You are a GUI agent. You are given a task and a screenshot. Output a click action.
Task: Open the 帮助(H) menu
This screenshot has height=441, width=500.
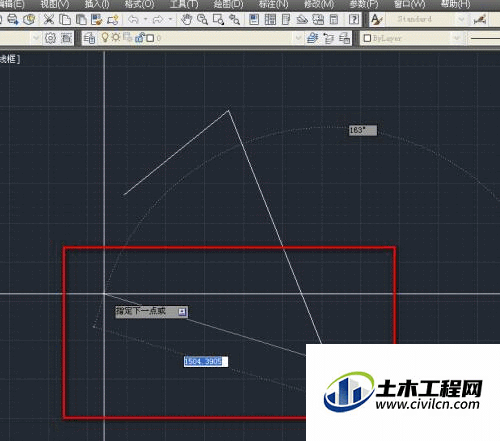point(455,4)
